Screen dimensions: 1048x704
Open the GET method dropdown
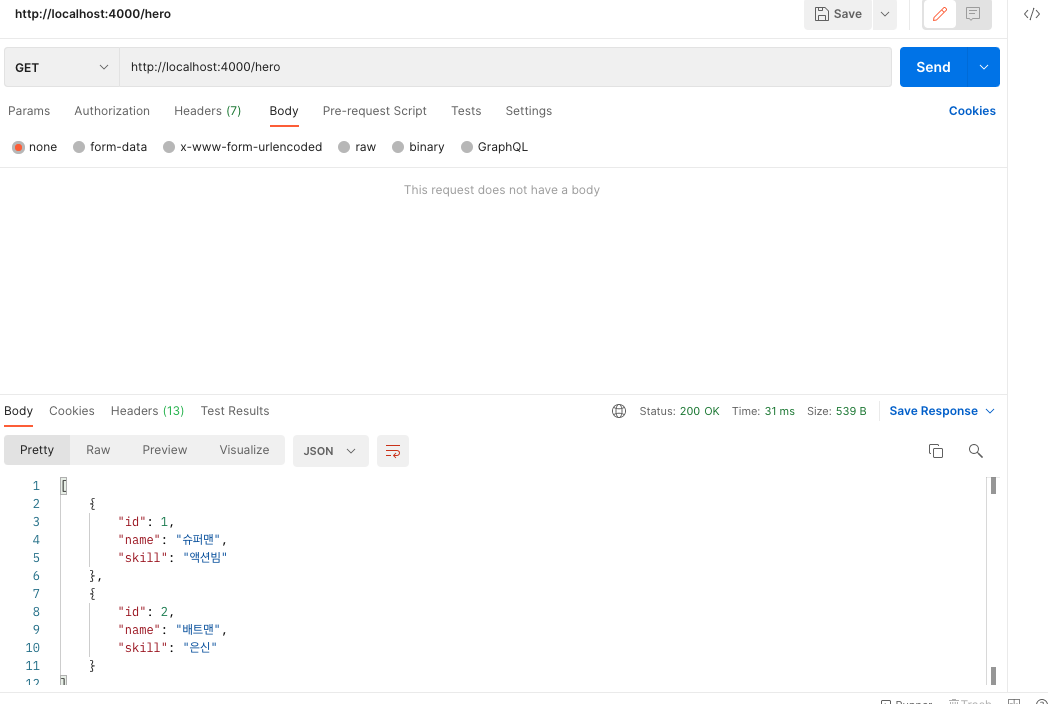(61, 67)
